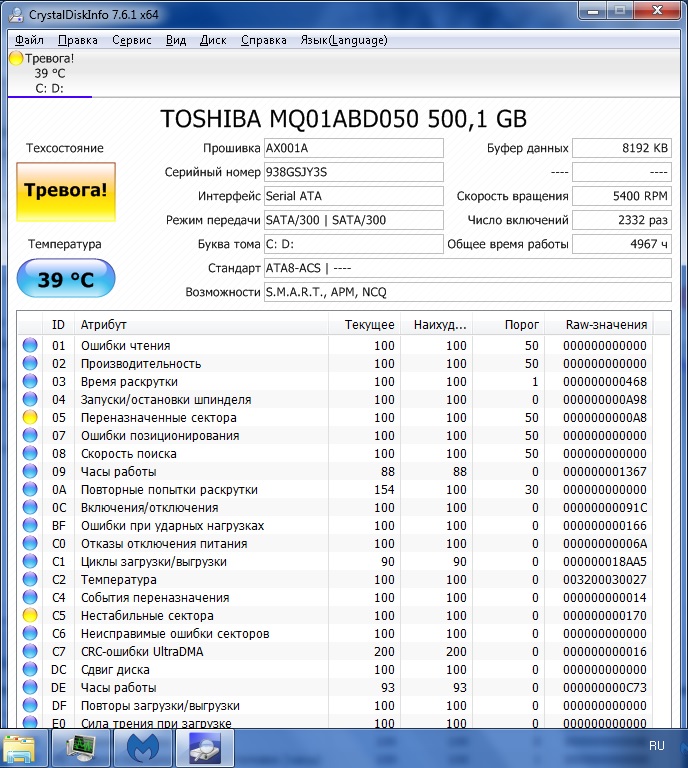Open the Сервис menu
Viewport: 688px width, 768px height.
[132, 40]
